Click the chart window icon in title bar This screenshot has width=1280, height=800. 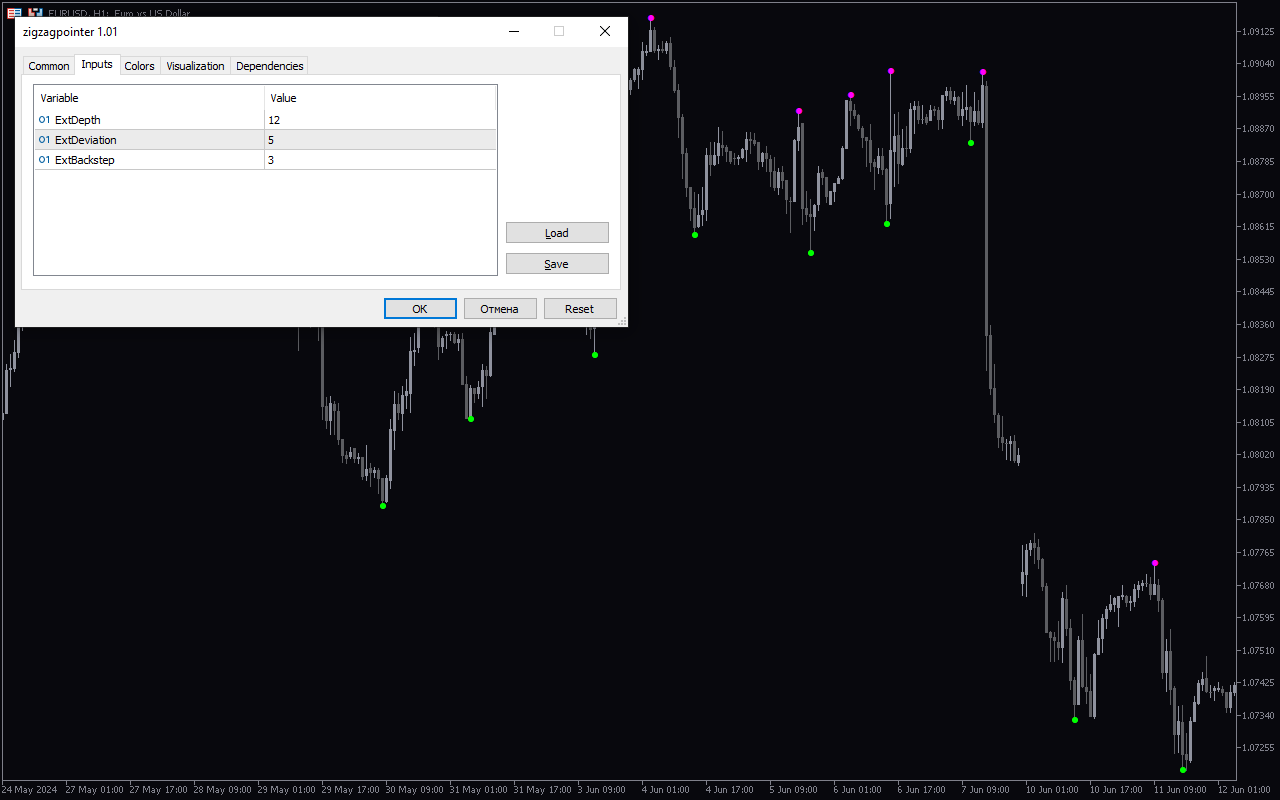14,13
